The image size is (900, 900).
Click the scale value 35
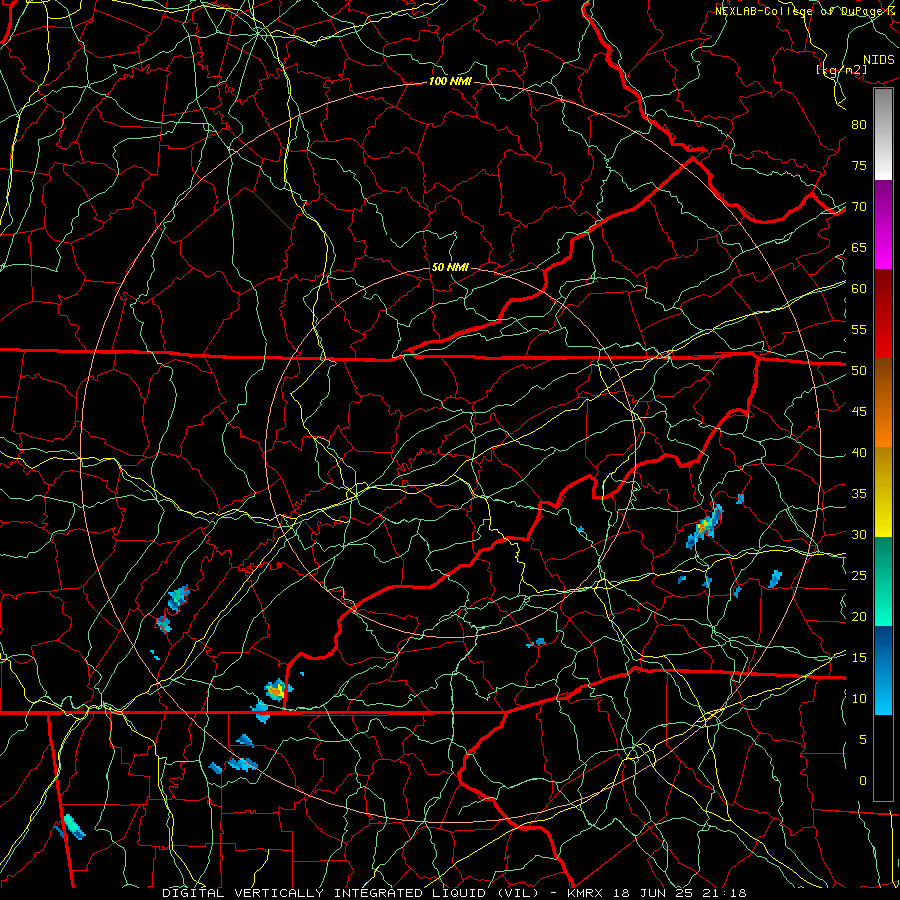859,494
